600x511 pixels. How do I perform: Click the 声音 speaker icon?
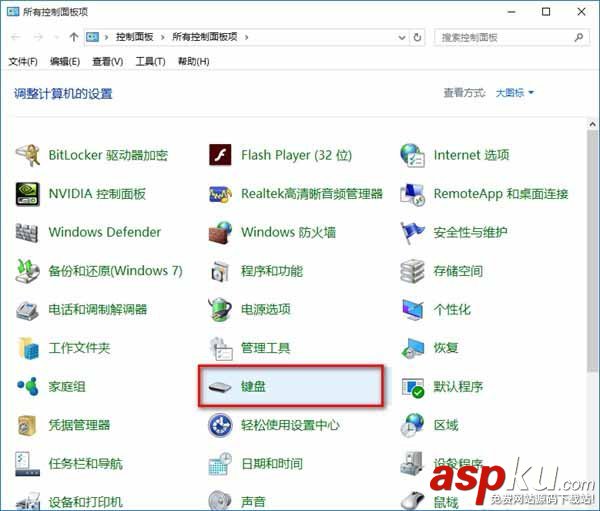pos(220,500)
